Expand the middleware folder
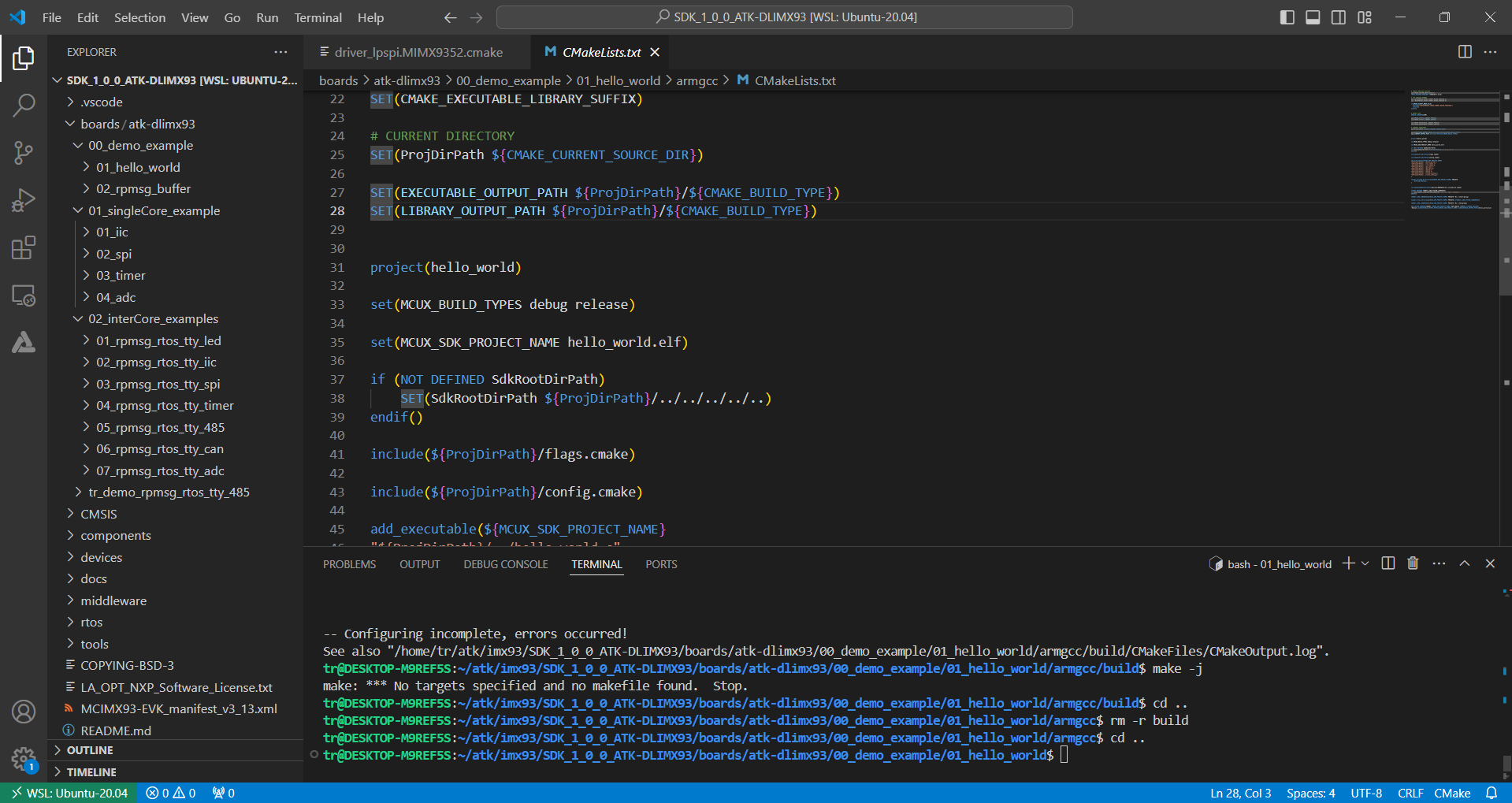The height and width of the screenshot is (803, 1512). coord(175,600)
